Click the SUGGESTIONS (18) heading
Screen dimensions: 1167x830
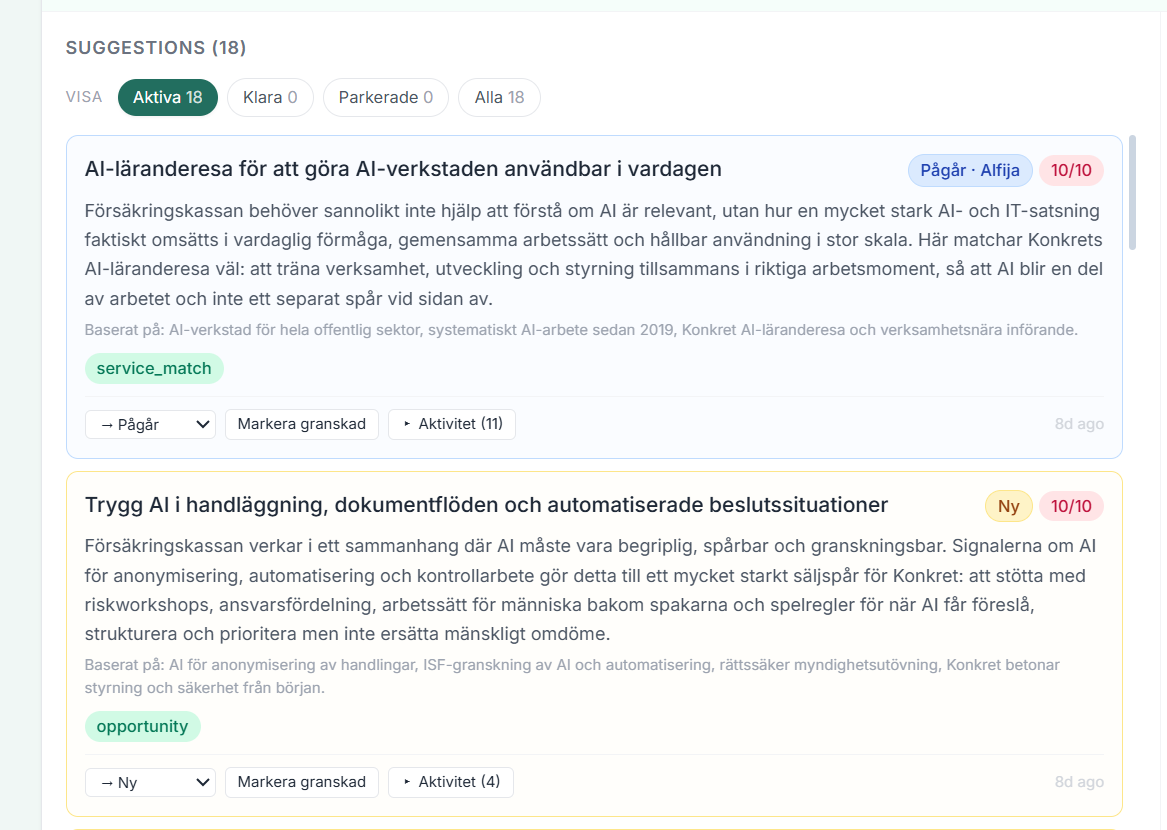pos(156,48)
